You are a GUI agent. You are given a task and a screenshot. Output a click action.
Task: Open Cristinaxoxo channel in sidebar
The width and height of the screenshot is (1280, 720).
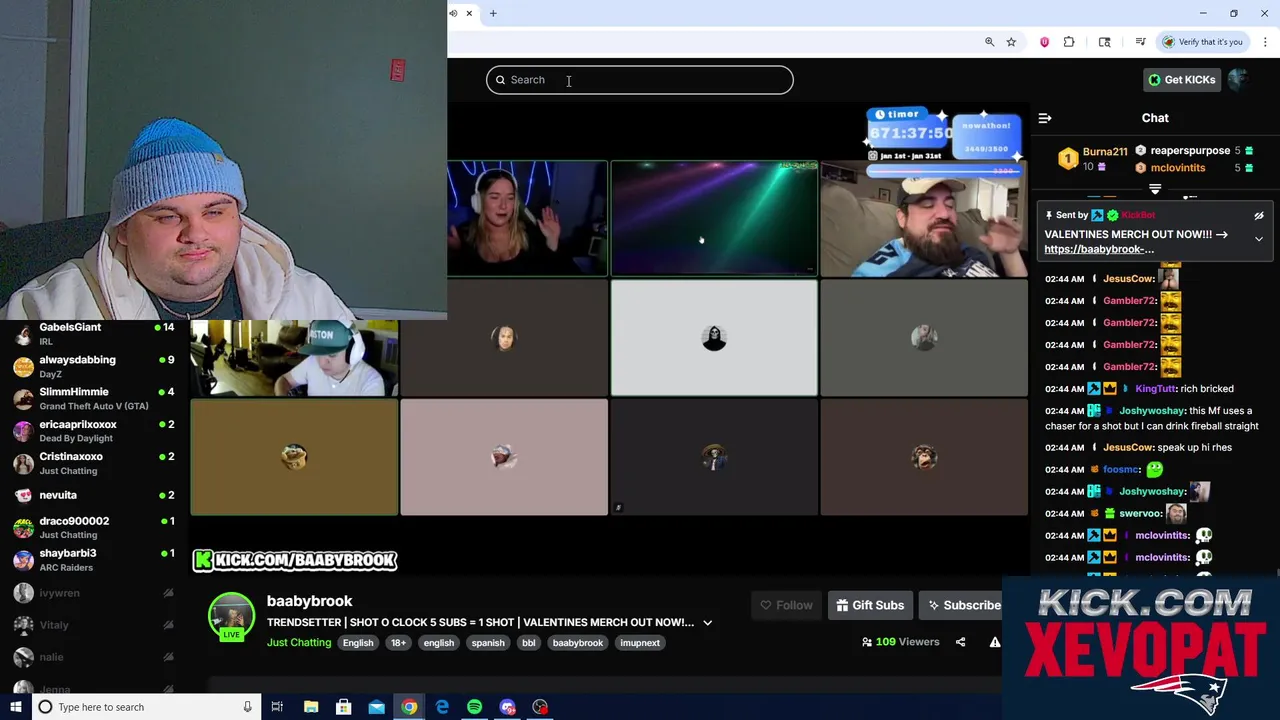point(96,463)
